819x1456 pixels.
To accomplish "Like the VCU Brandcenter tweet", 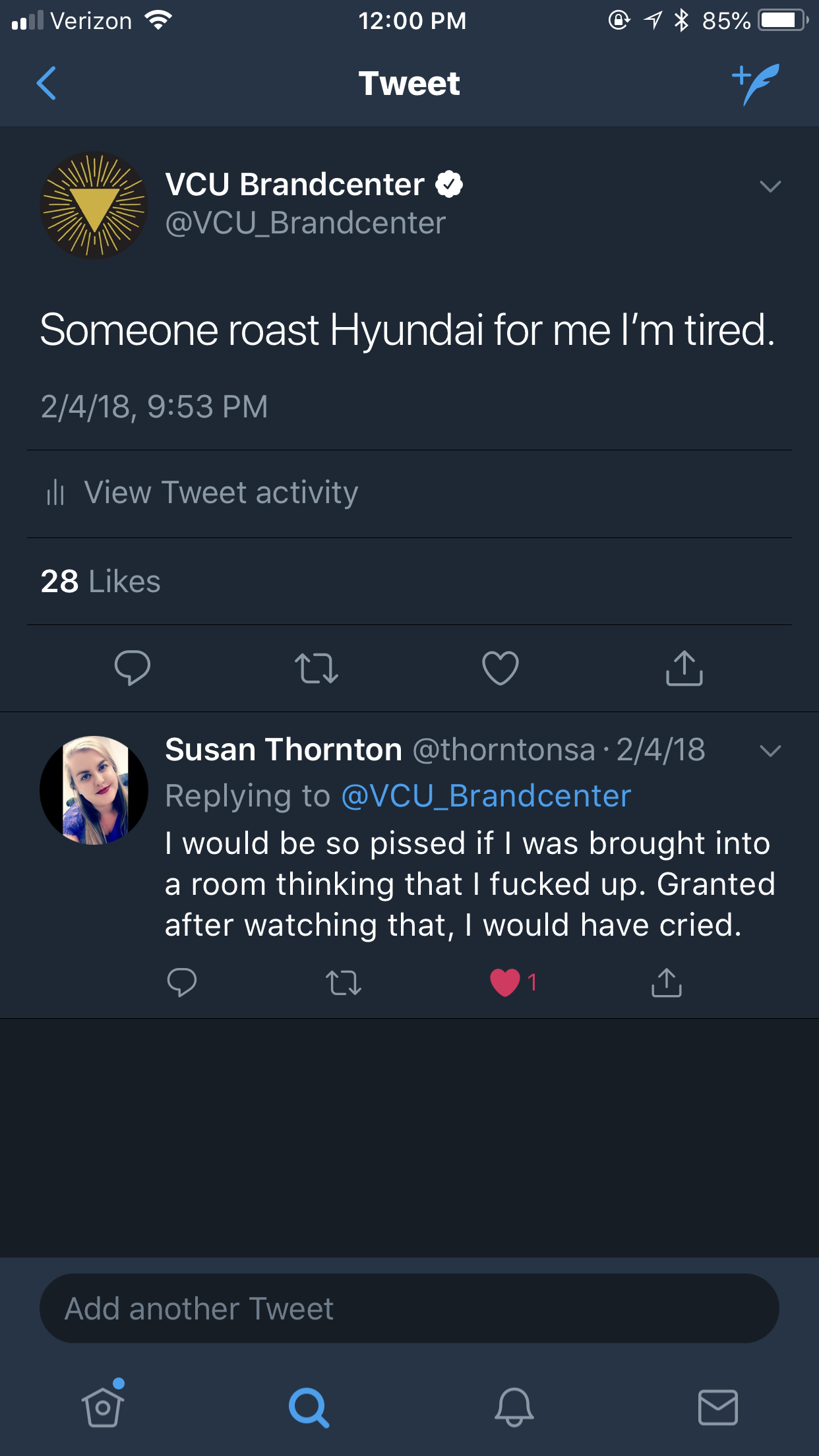I will tap(501, 668).
